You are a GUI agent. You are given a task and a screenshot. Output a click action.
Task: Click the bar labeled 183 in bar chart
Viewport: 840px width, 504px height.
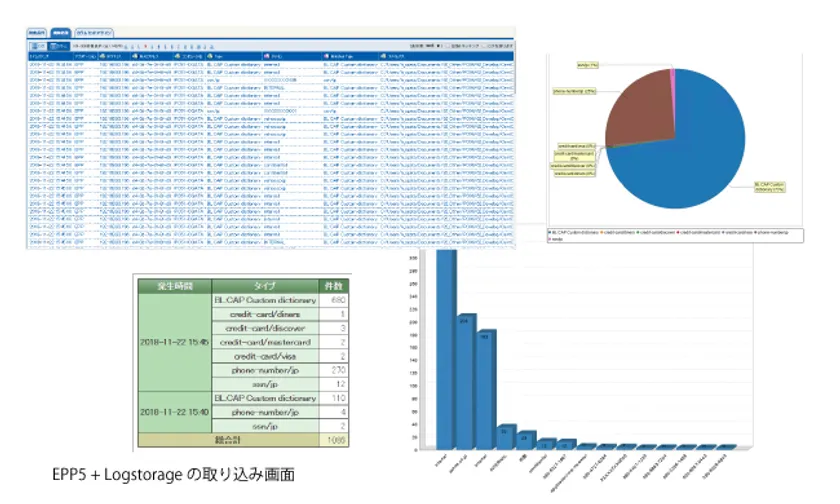click(486, 390)
